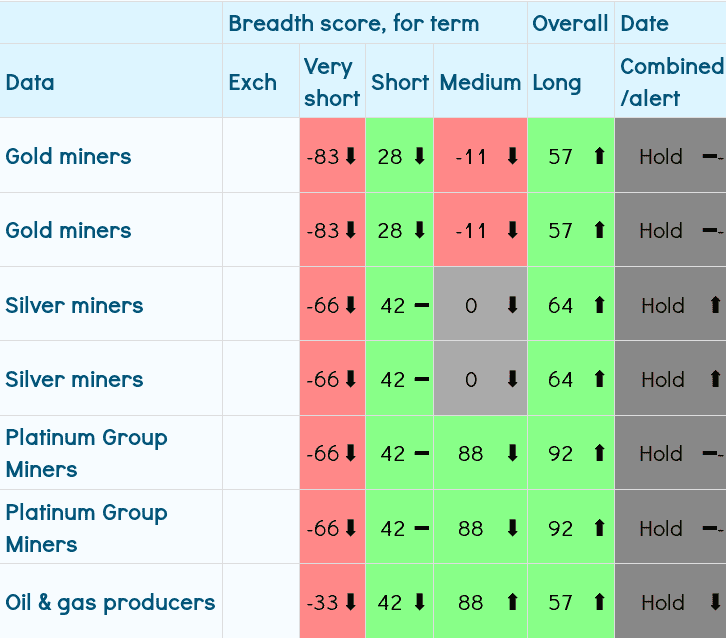Screen dimensions: 726x638
Task: Open the second Silver miners row label
Action: [74, 379]
